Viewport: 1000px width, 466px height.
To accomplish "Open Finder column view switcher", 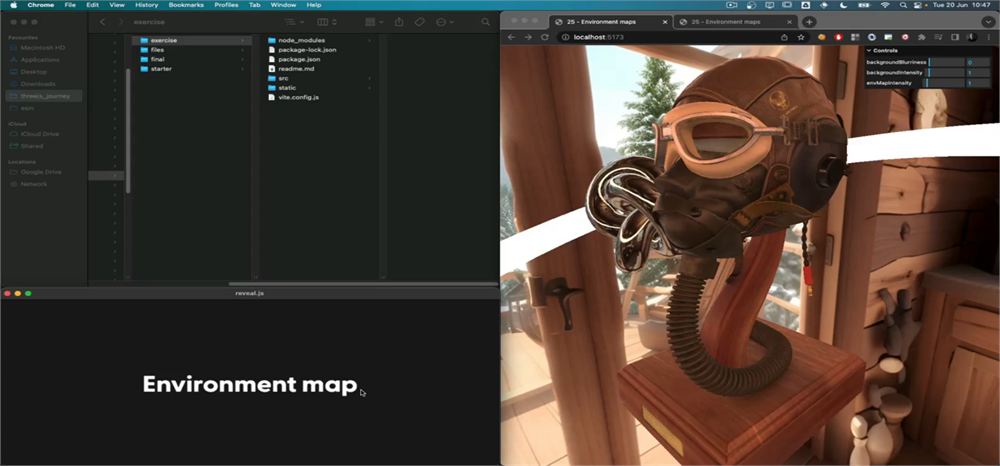I will 327,22.
